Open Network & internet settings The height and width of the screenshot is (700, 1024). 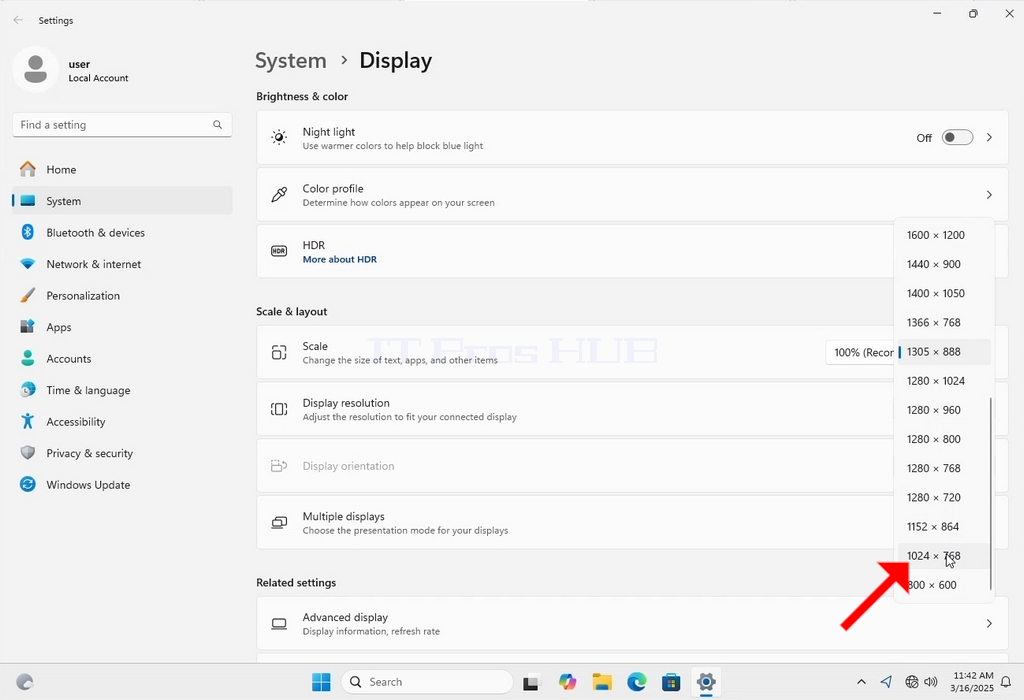tap(122, 264)
